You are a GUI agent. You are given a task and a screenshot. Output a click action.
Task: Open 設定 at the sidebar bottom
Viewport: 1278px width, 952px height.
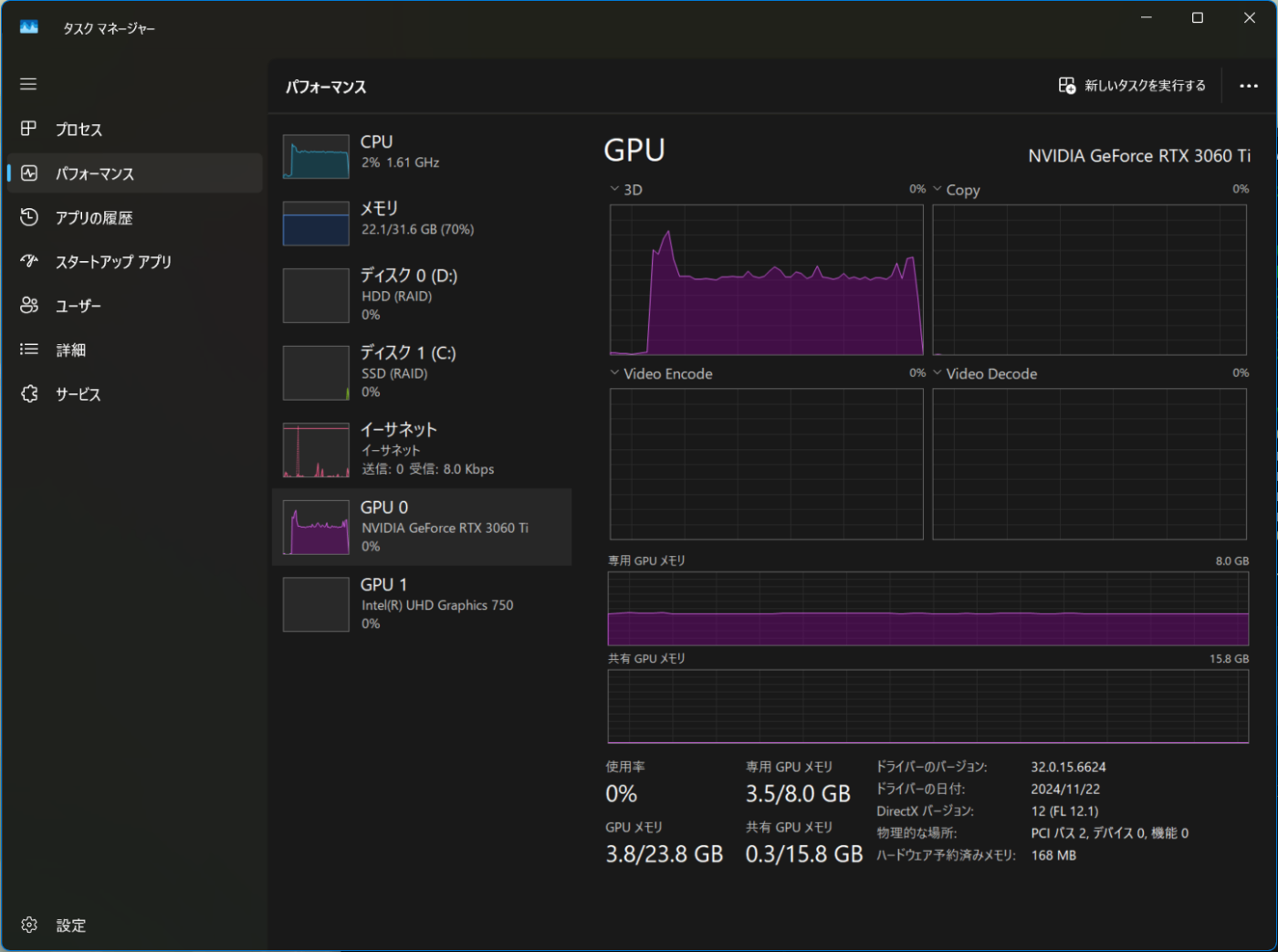135,925
